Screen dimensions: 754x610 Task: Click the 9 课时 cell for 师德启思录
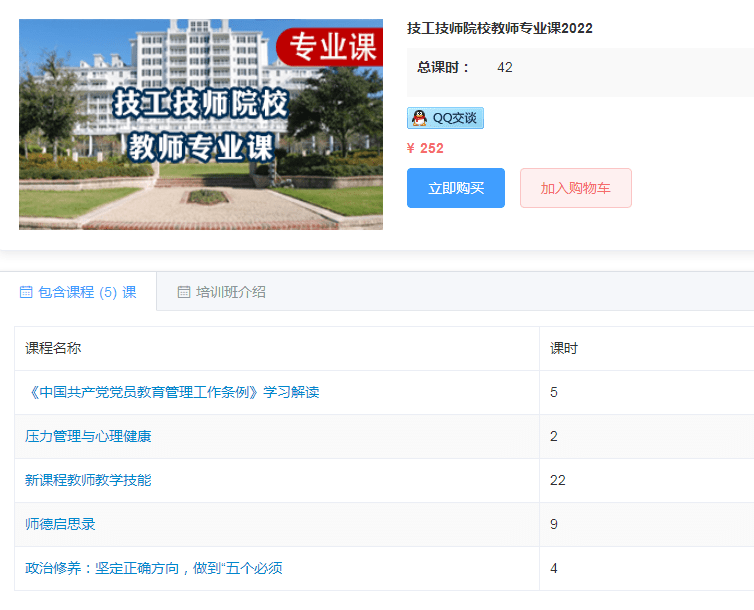(x=554, y=524)
